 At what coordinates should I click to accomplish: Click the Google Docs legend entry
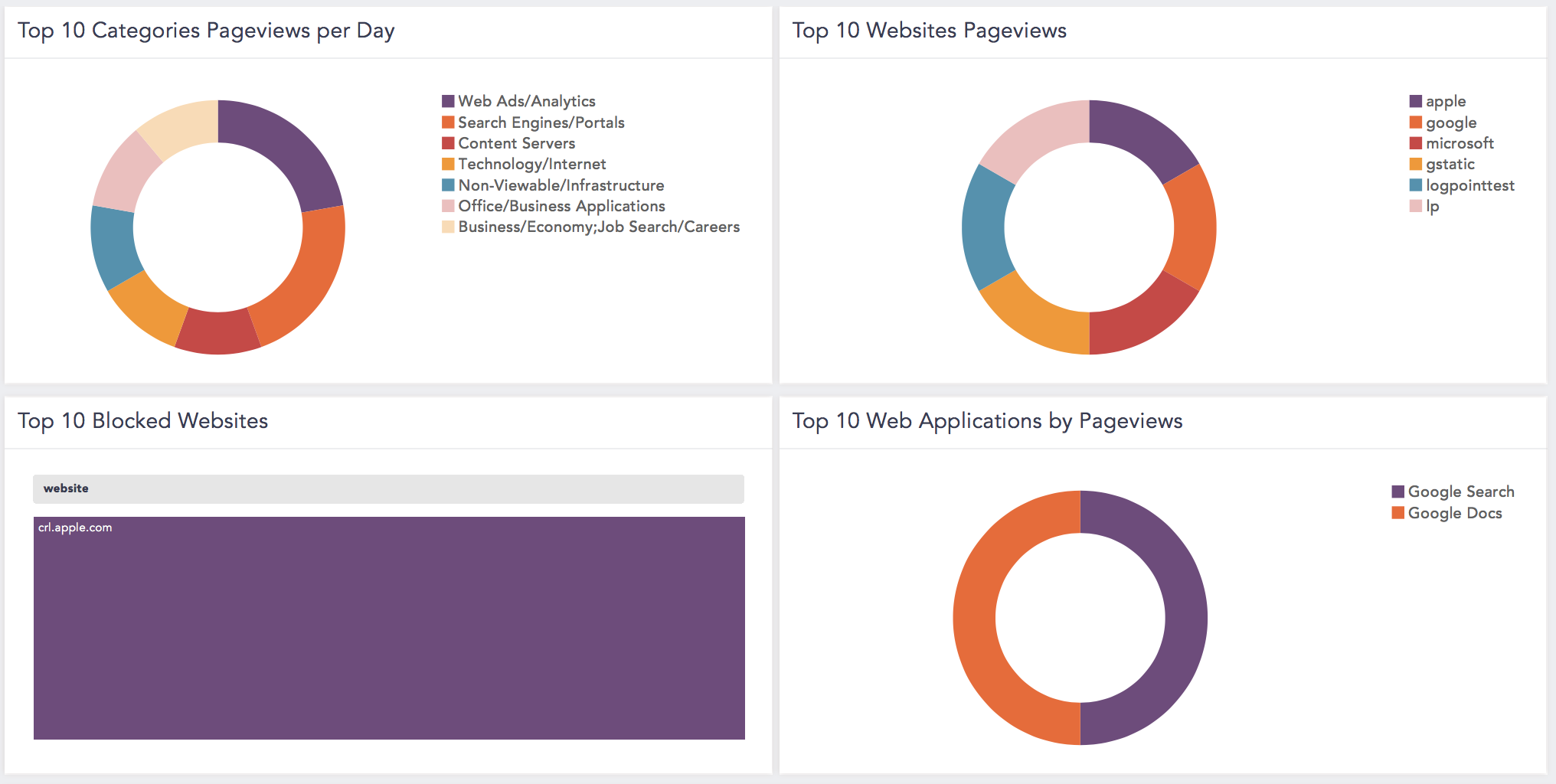tap(1454, 513)
